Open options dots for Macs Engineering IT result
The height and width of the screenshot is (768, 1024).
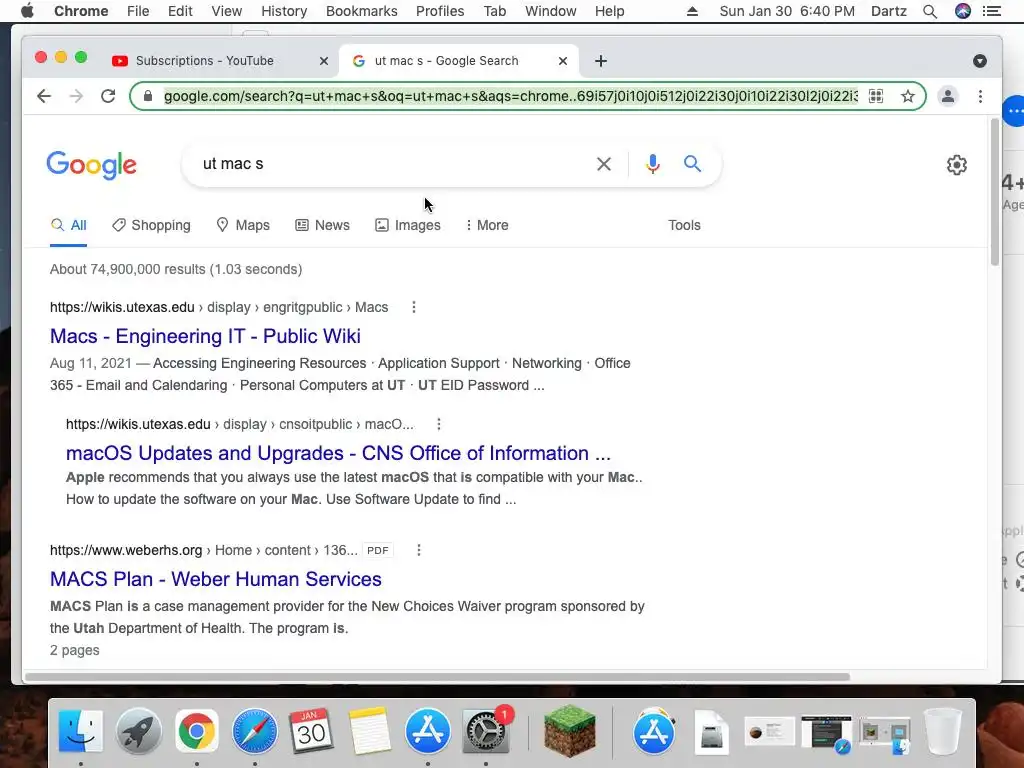[413, 307]
